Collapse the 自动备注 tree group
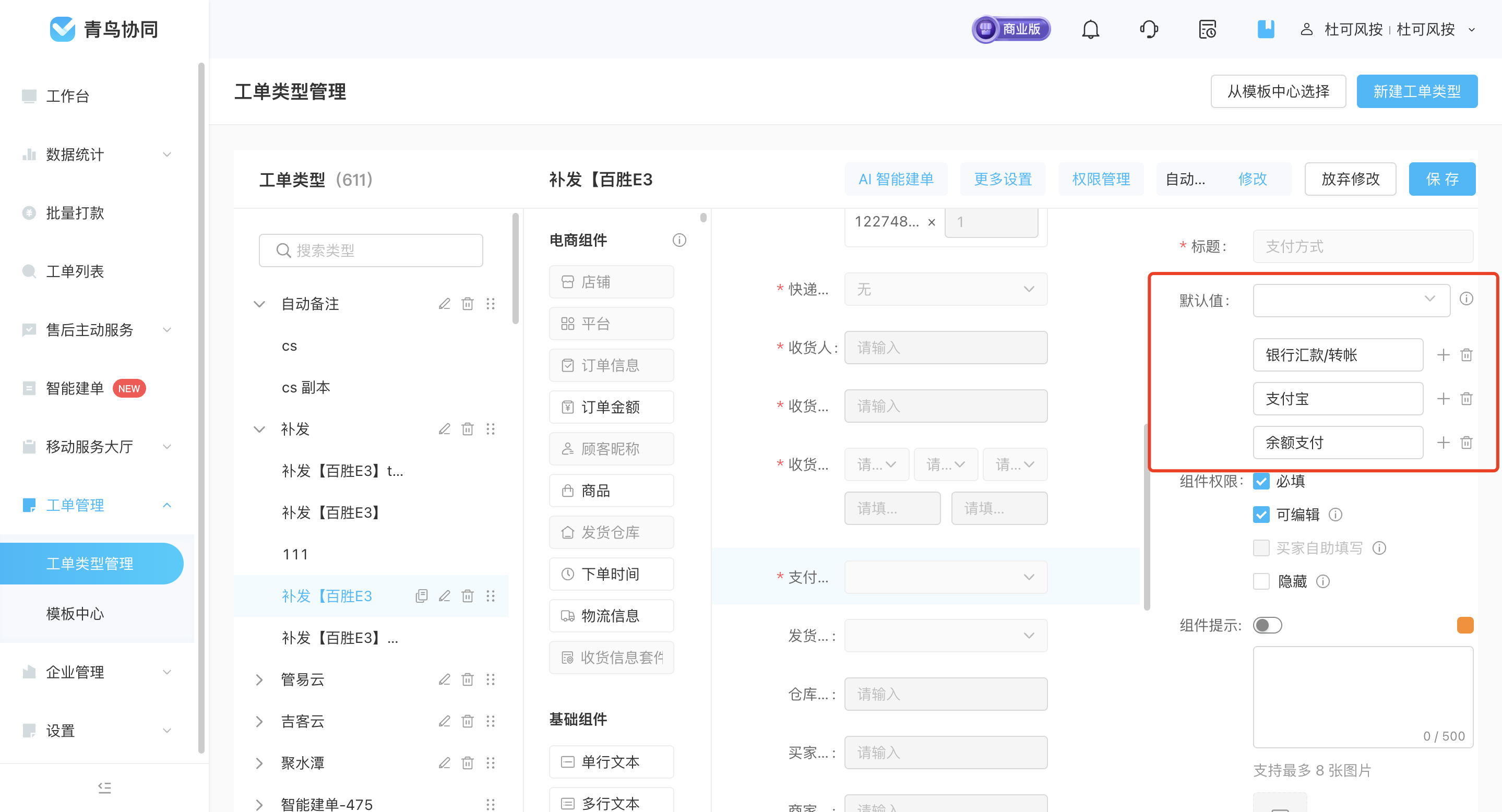1502x812 pixels. point(259,304)
